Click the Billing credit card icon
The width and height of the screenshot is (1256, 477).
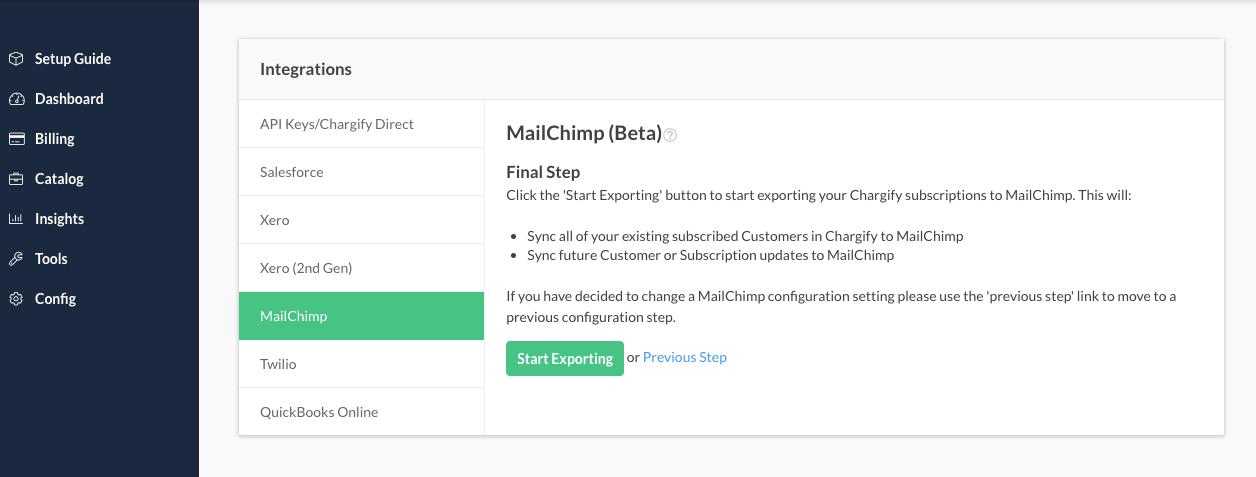[x=16, y=139]
